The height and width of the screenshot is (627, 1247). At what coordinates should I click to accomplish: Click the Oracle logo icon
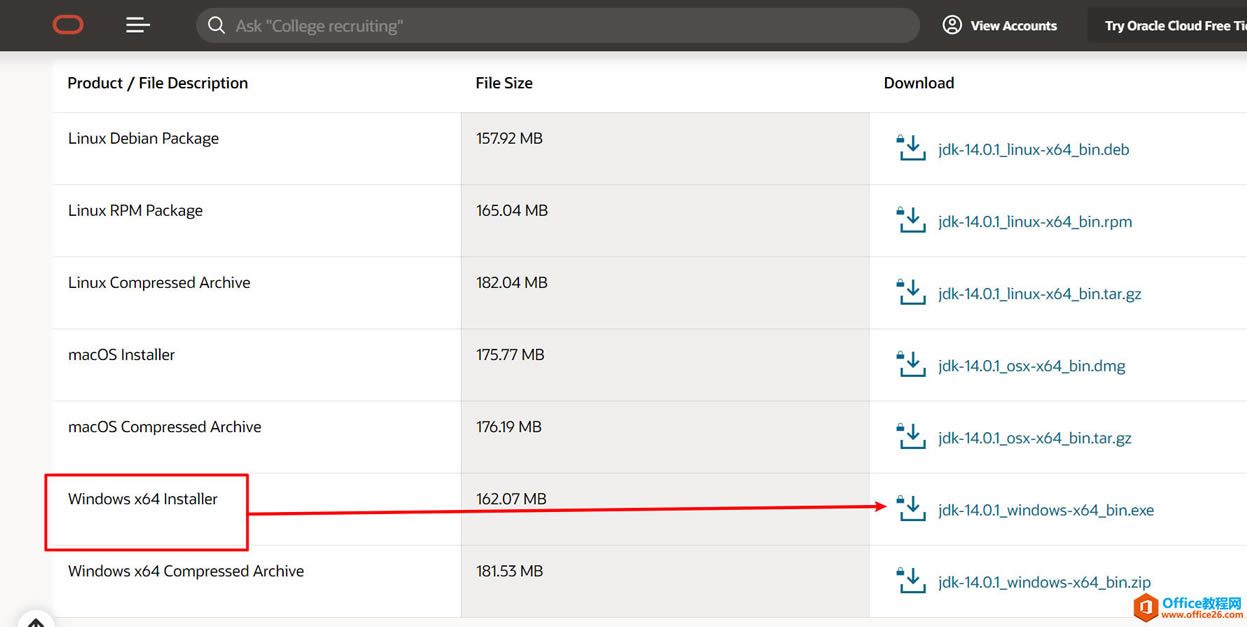[x=68, y=25]
